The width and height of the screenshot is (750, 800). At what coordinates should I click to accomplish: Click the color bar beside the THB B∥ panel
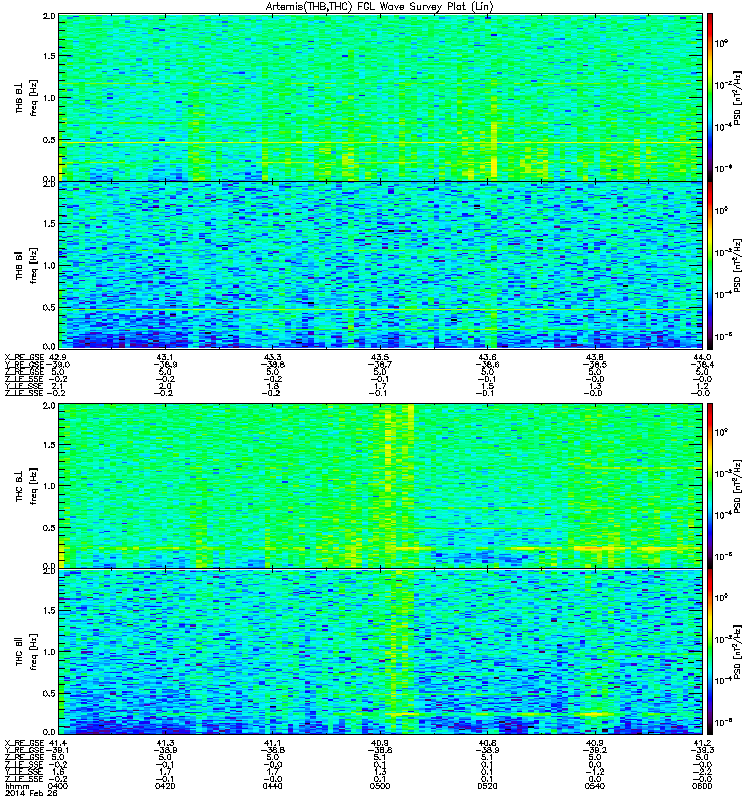pyautogui.click(x=709, y=265)
